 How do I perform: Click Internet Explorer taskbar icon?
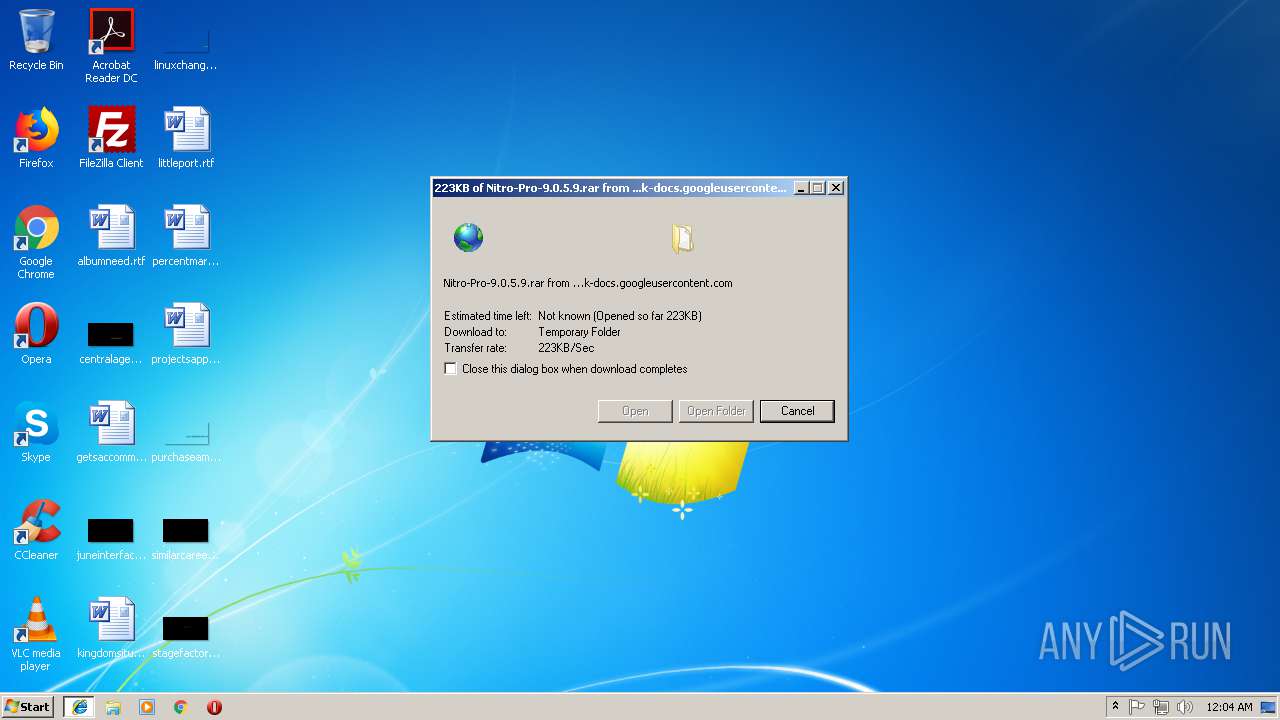click(79, 707)
